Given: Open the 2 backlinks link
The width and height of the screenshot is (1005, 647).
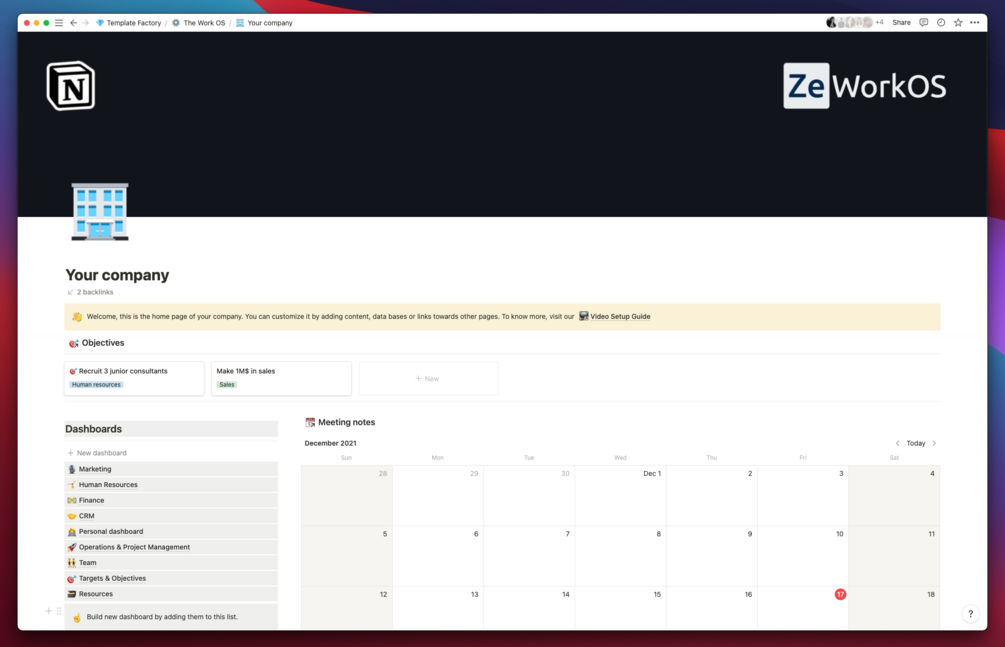Looking at the screenshot, I should tap(90, 292).
